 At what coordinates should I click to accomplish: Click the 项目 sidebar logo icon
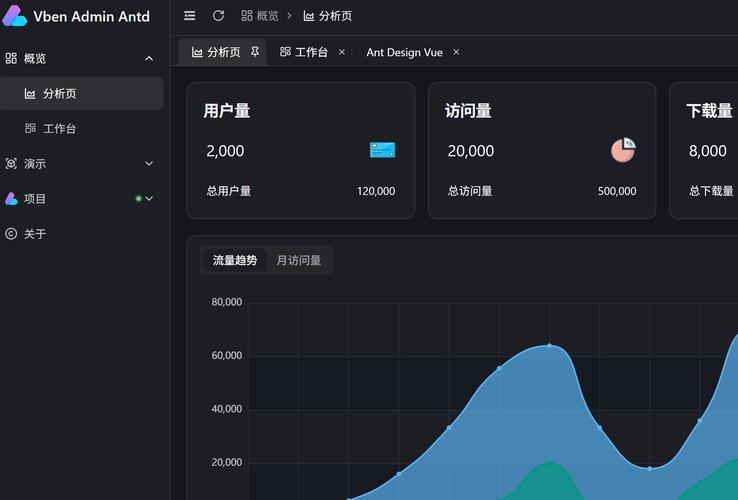tap(11, 199)
